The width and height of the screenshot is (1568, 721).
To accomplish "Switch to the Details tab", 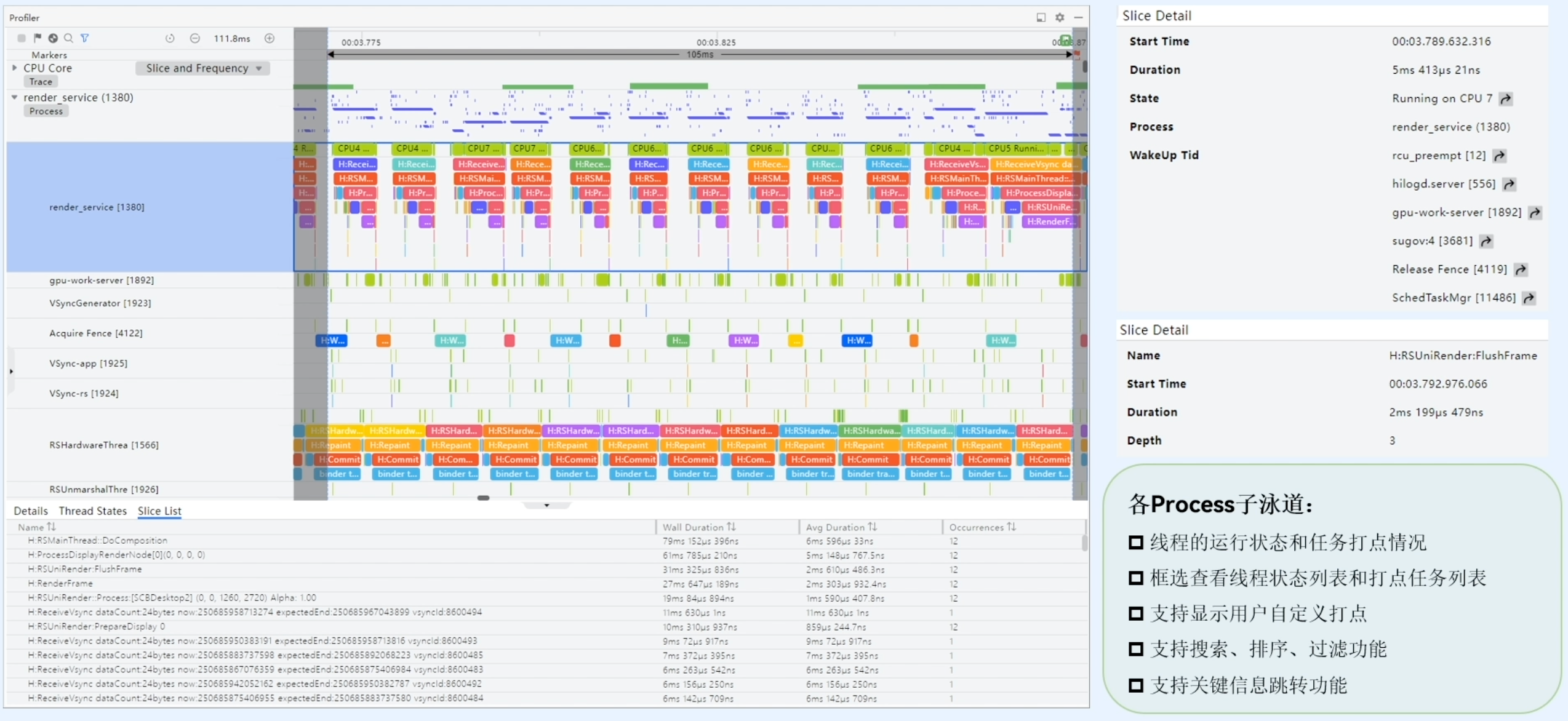I will pyautogui.click(x=31, y=511).
